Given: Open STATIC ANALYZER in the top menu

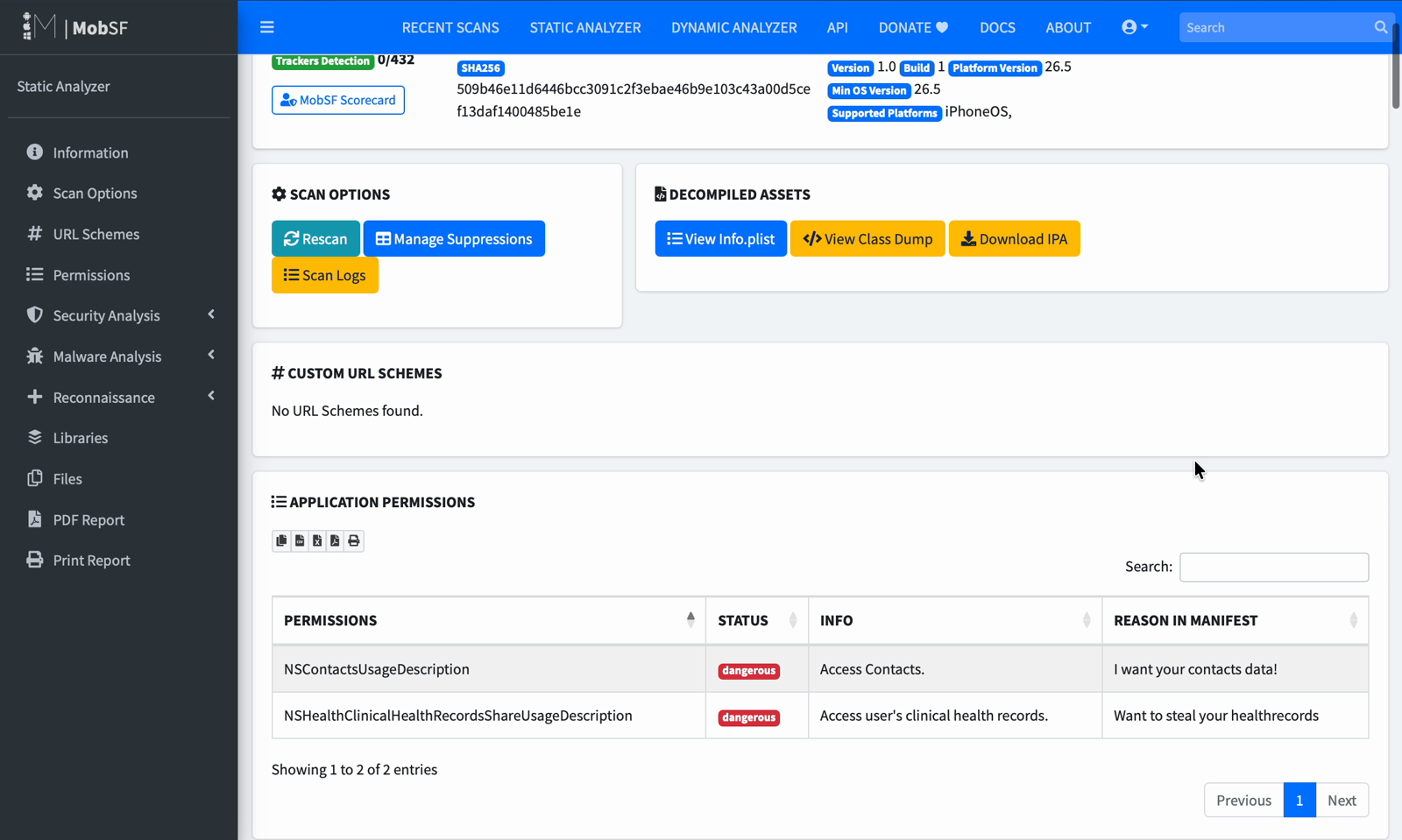Looking at the screenshot, I should click(x=585, y=27).
